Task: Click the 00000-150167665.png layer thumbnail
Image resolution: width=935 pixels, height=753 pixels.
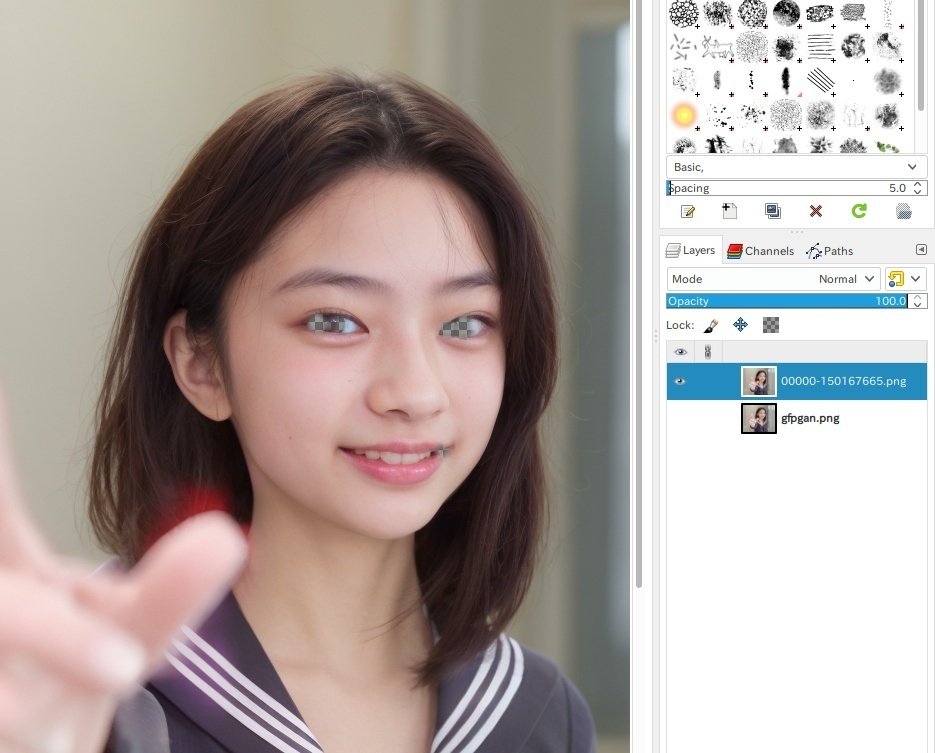Action: [758, 382]
